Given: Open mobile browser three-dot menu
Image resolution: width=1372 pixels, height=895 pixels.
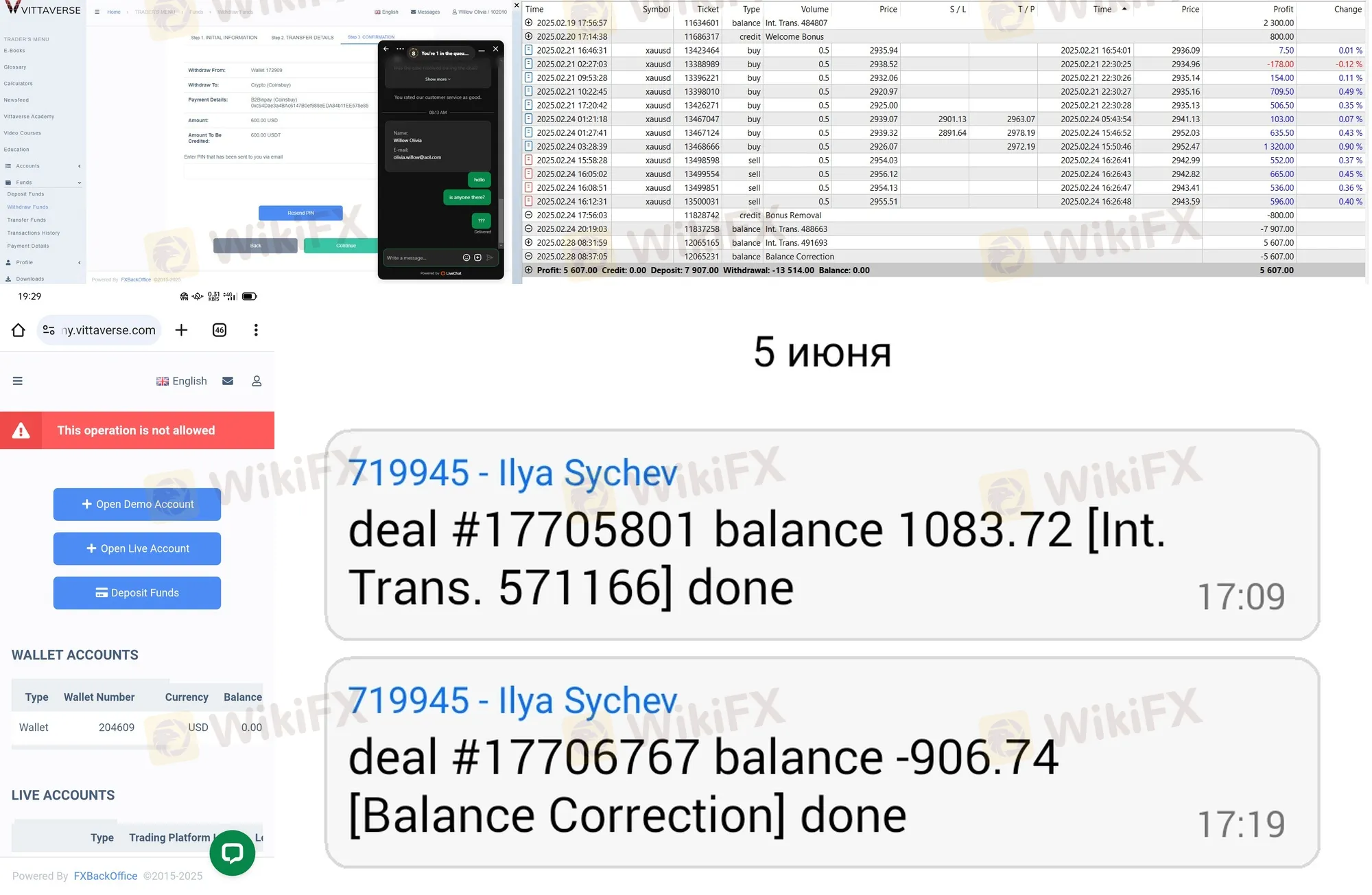Looking at the screenshot, I should [256, 330].
